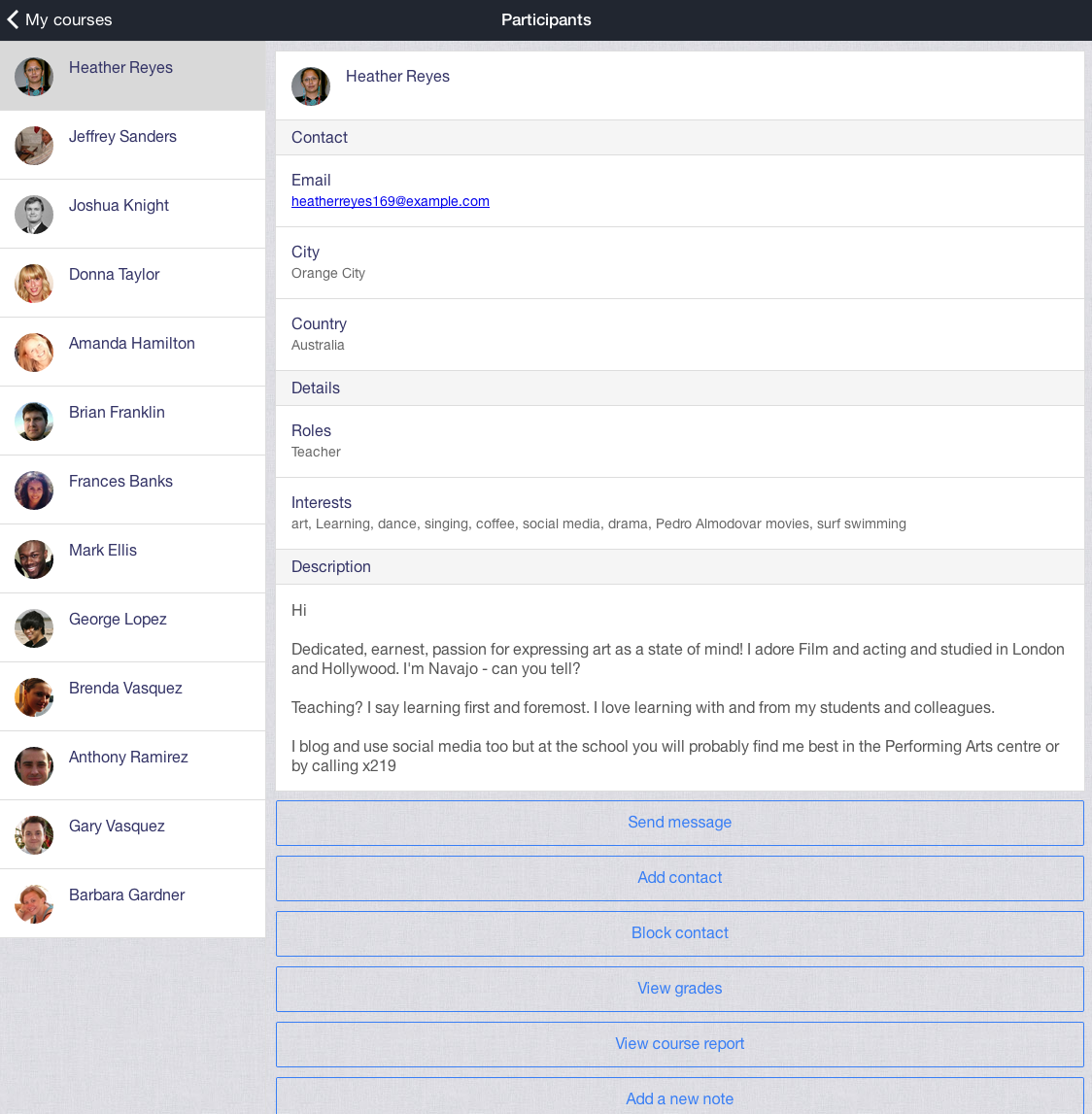Click Frances Banks' avatar photo
The height and width of the screenshot is (1114, 1092).
click(x=34, y=490)
